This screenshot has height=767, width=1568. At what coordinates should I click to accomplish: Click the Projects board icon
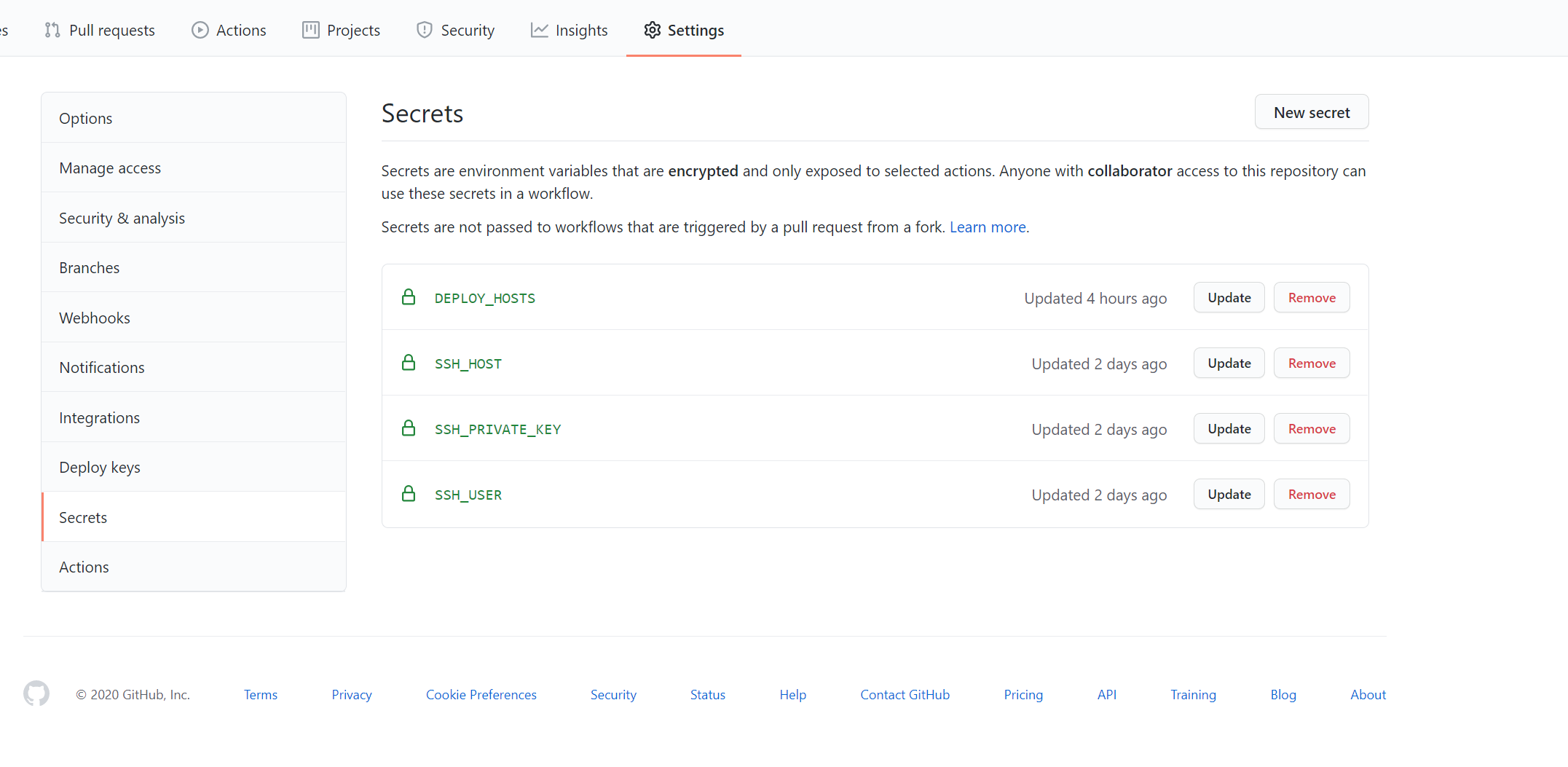[x=311, y=30]
